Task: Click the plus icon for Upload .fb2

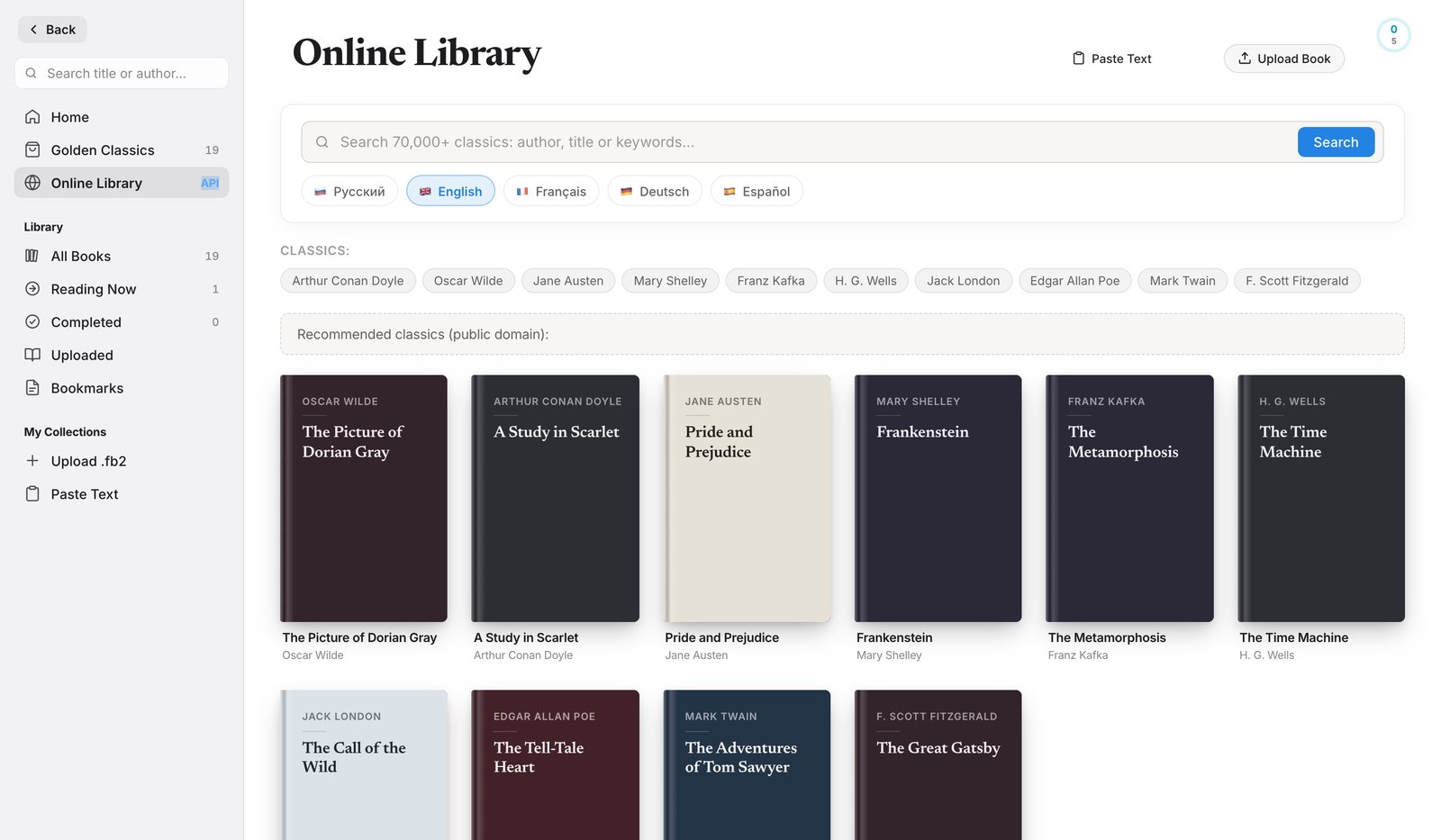Action: click(32, 461)
